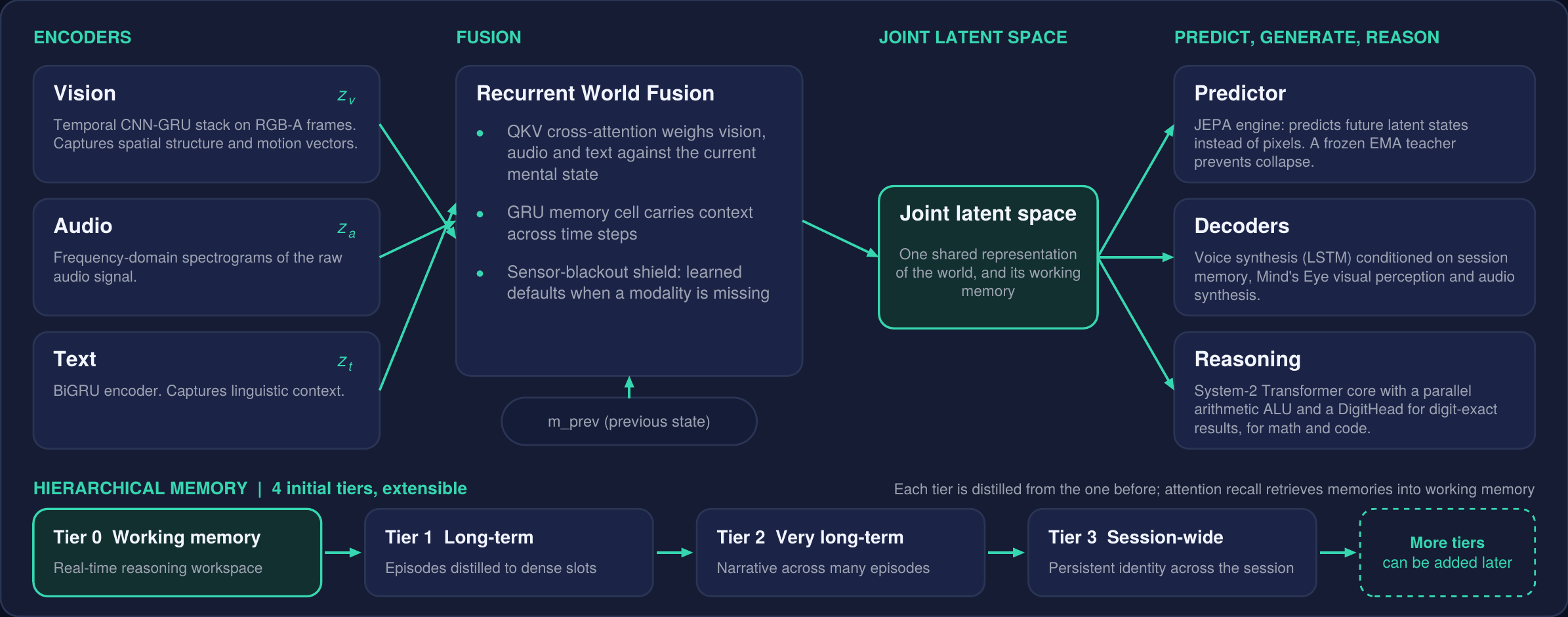Click the PREDICT, GENERATE, REASON section label
The width and height of the screenshot is (1568, 617).
tap(1307, 37)
